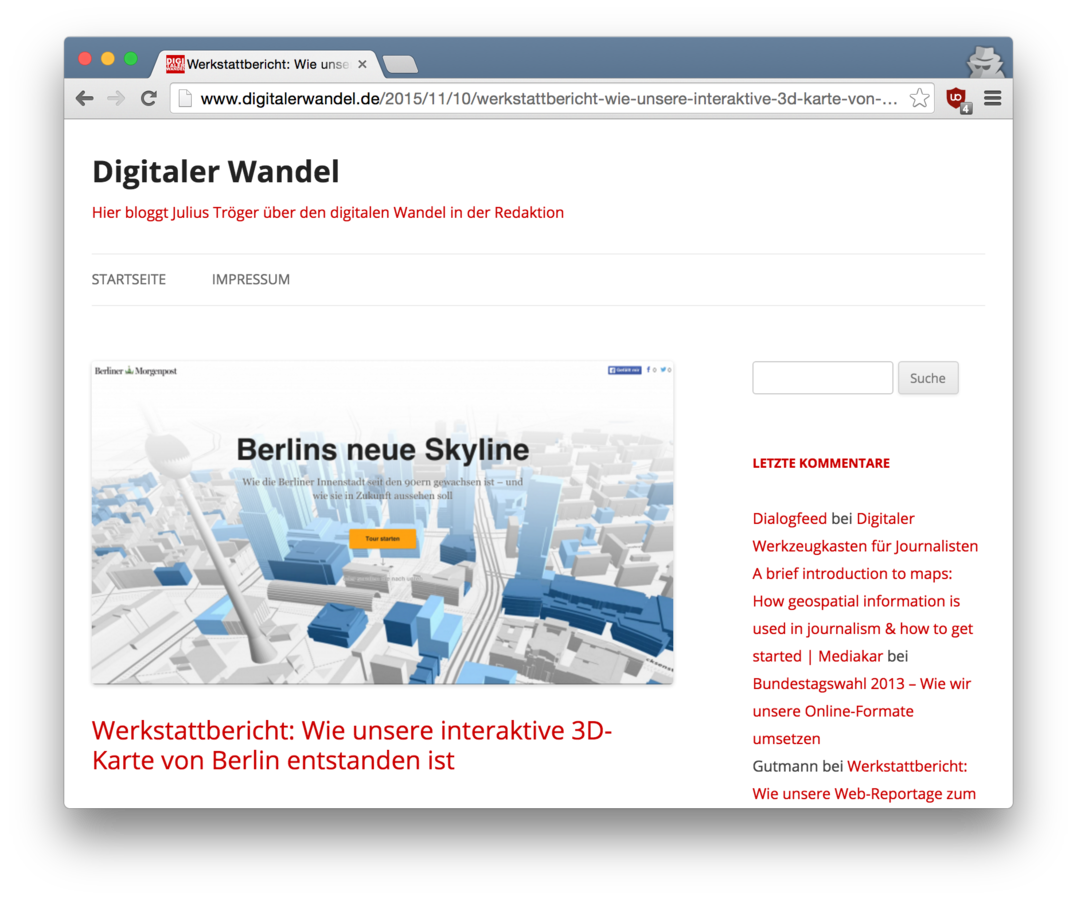
Task: Click the Tour starten button in image
Action: pyautogui.click(x=383, y=539)
